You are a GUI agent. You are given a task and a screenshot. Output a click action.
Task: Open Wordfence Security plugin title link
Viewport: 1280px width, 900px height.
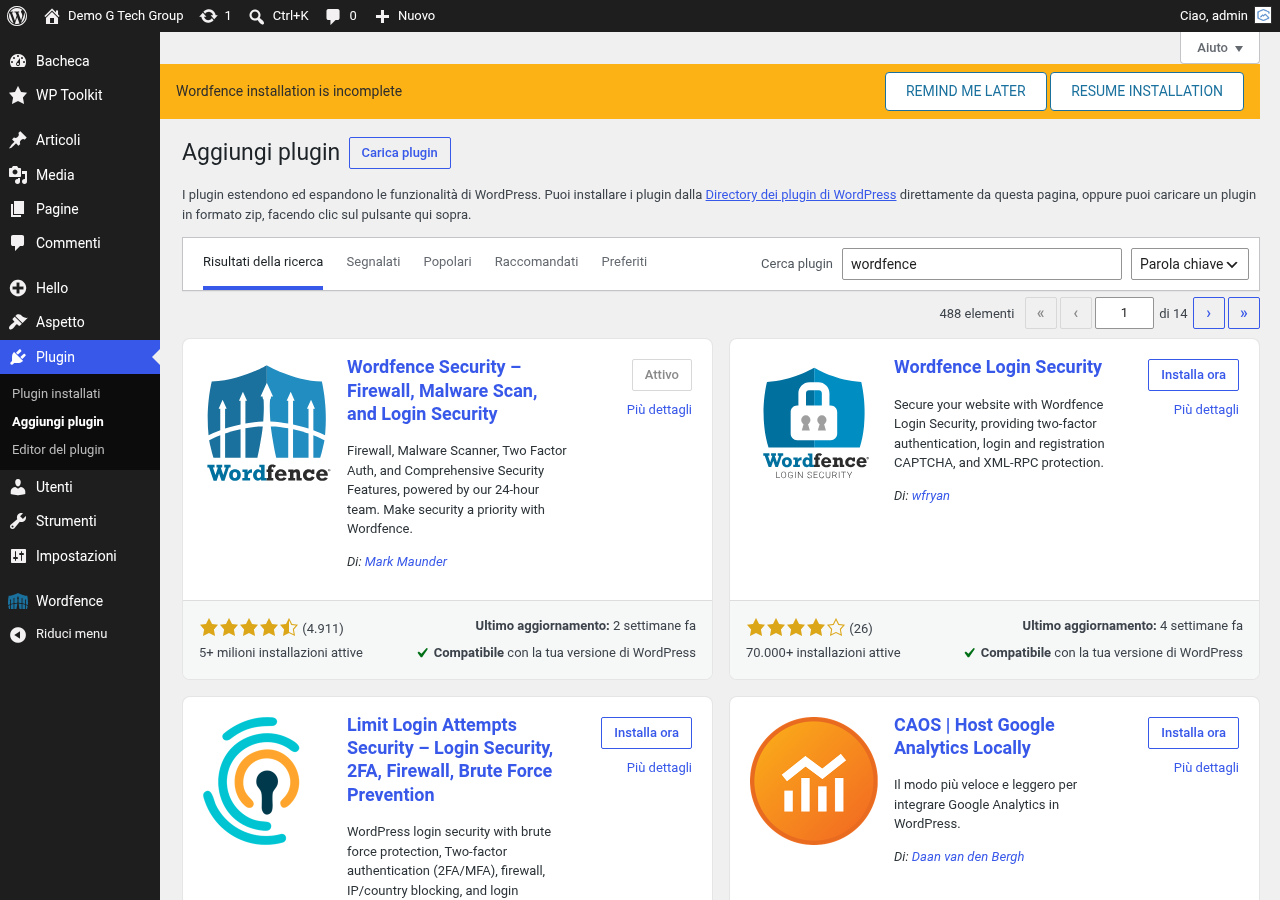[442, 391]
